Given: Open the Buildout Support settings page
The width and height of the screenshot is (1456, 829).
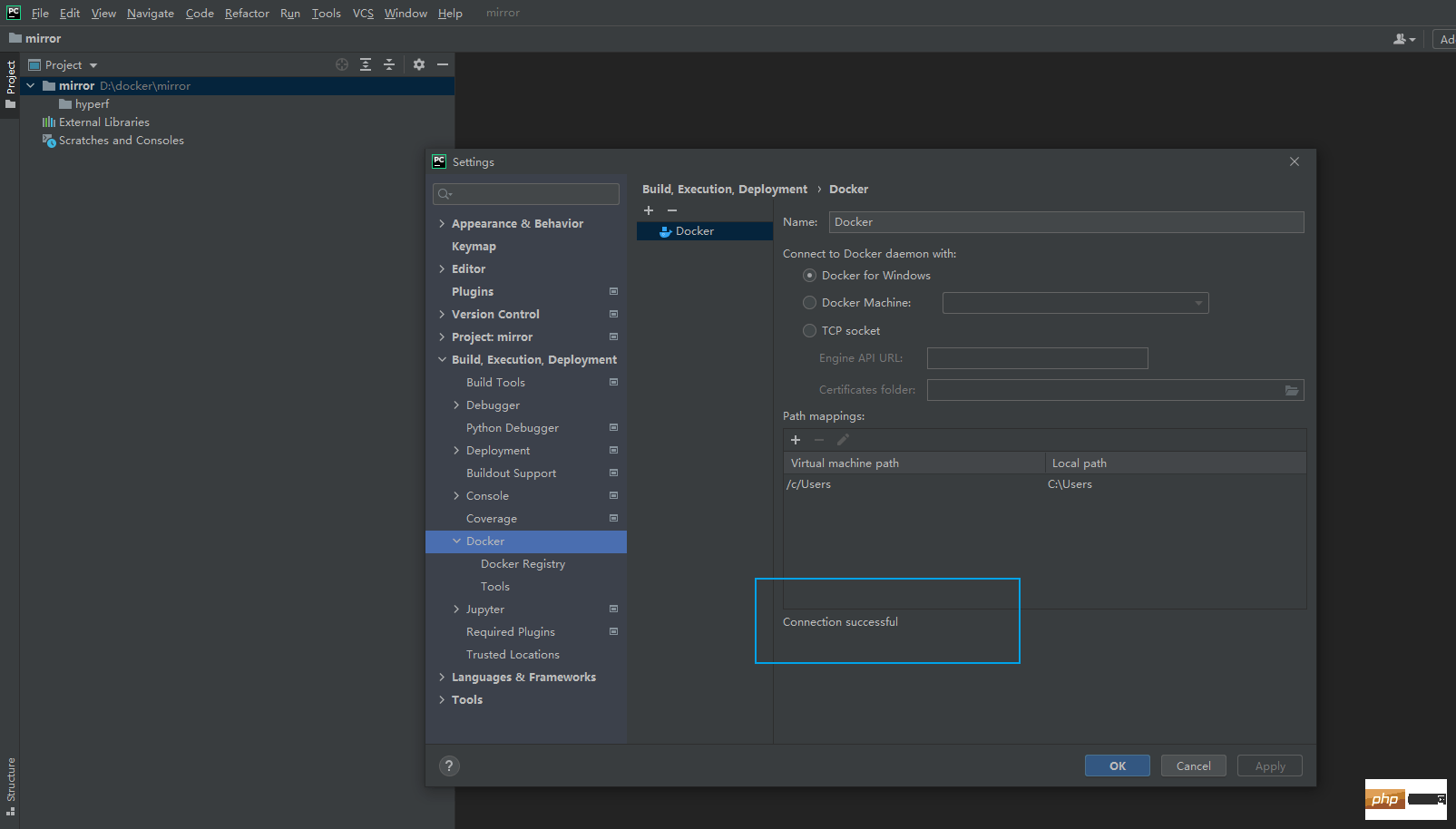Looking at the screenshot, I should (x=511, y=473).
